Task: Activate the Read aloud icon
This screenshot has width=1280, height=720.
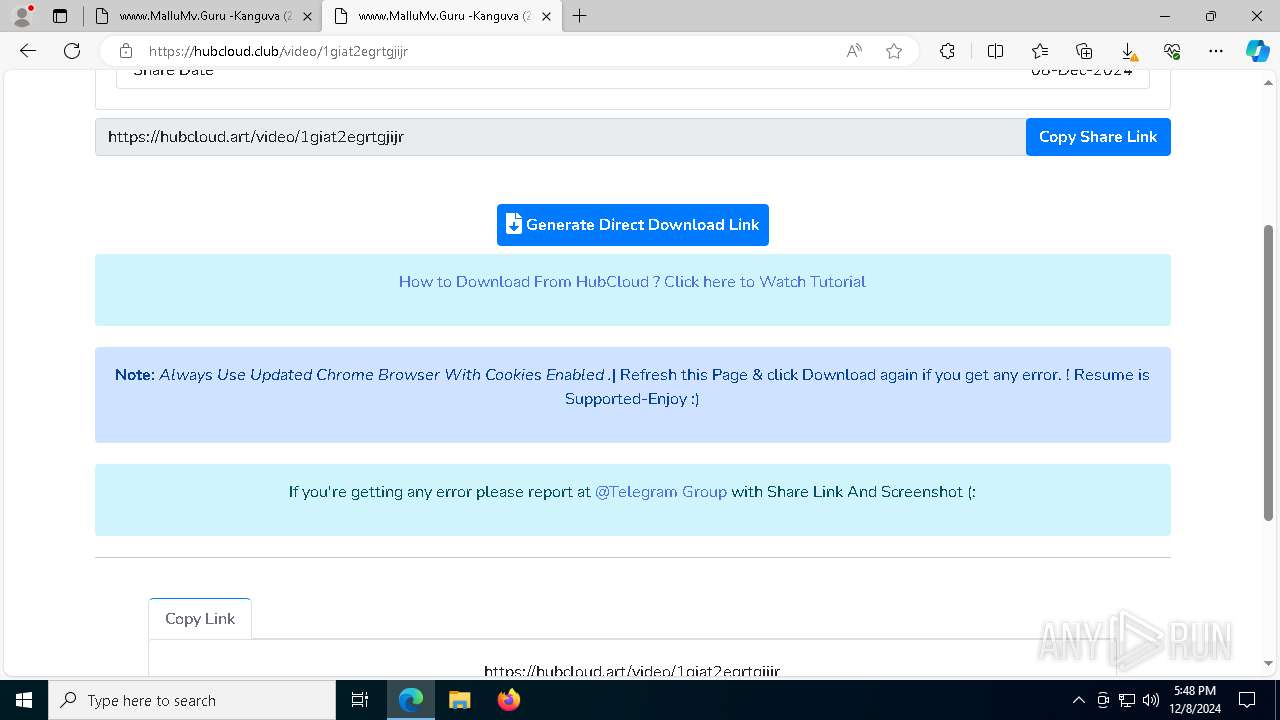Action: tap(854, 51)
